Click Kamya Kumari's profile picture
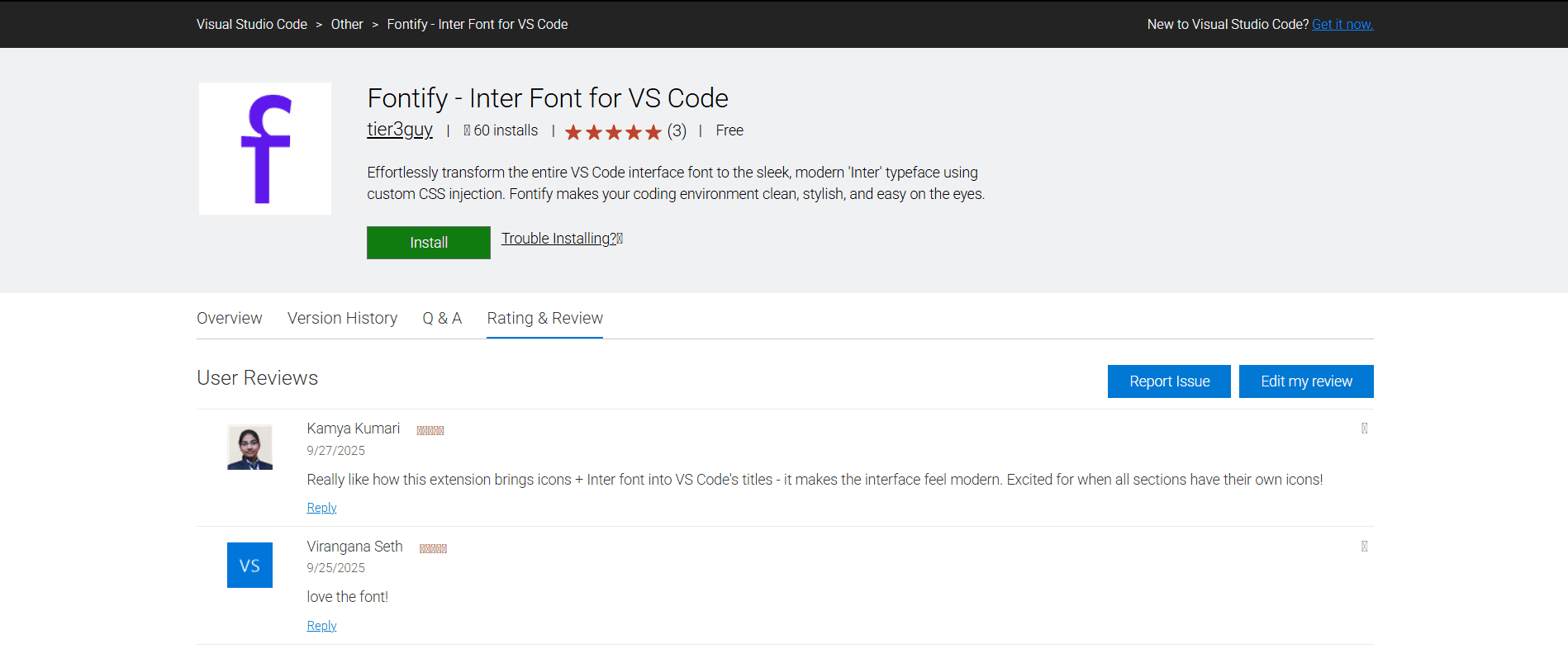Screen dimensions: 1568x663 coord(249,448)
